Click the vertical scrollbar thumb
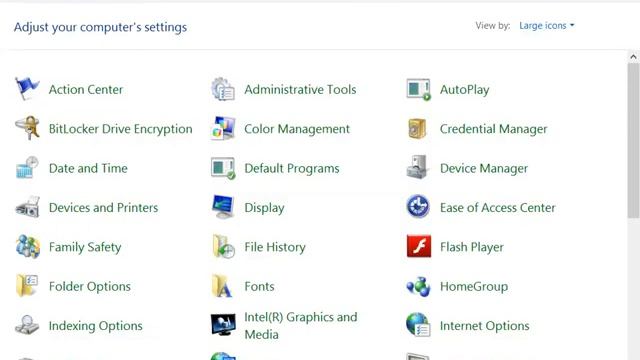640x360 pixels. pos(633,141)
